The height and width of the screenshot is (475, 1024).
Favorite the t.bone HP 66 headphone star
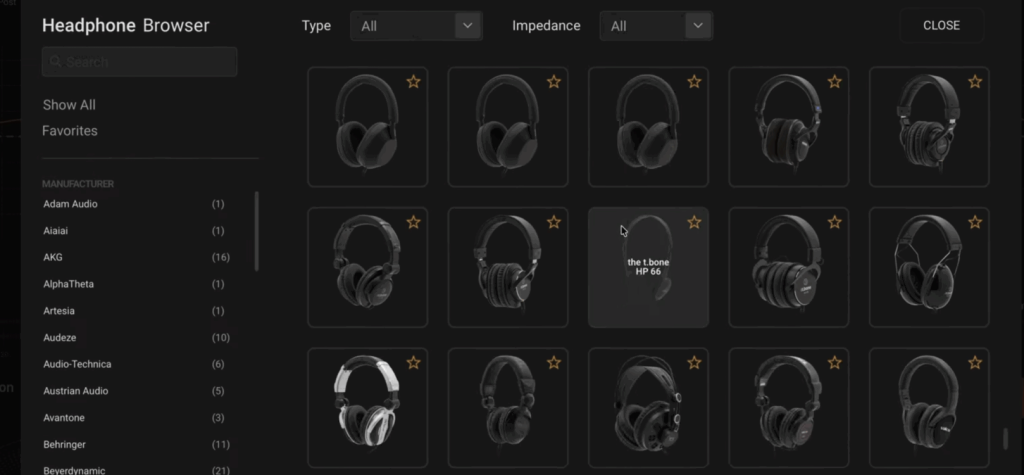point(694,222)
